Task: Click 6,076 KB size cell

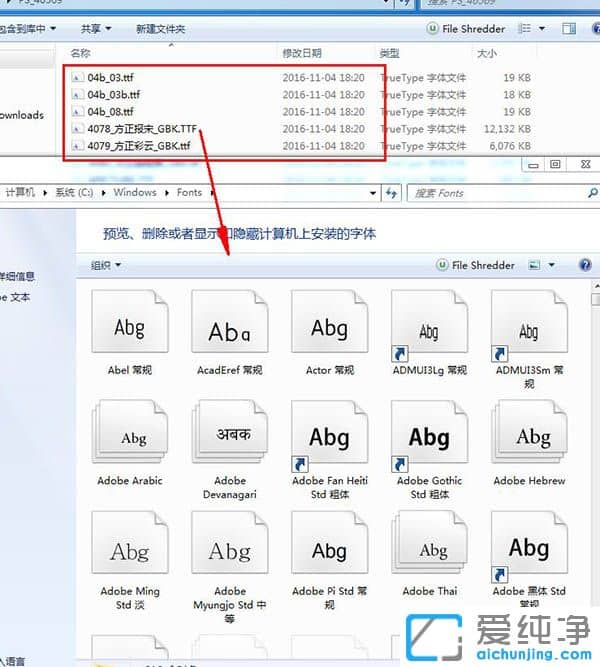Action: 510,146
